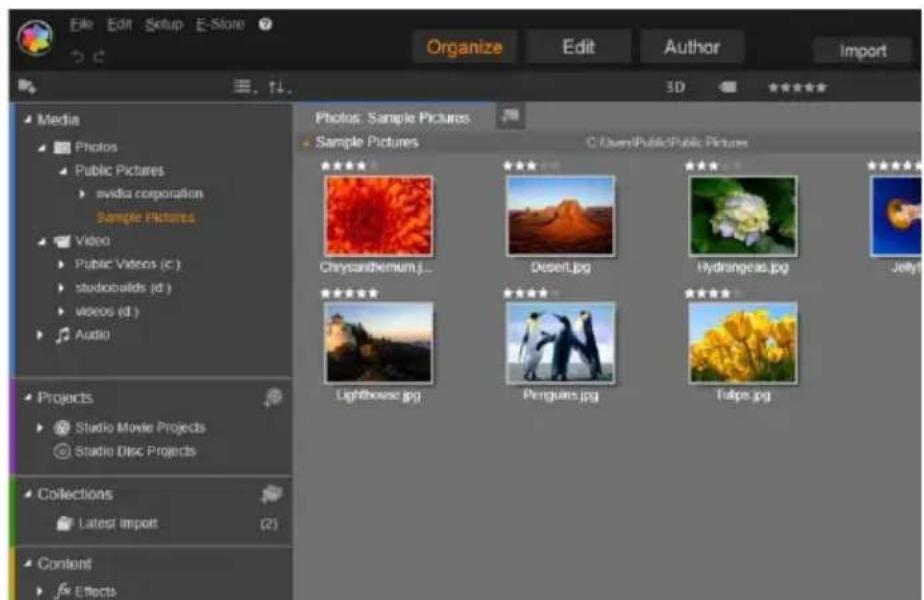Open the File menu

(81, 24)
